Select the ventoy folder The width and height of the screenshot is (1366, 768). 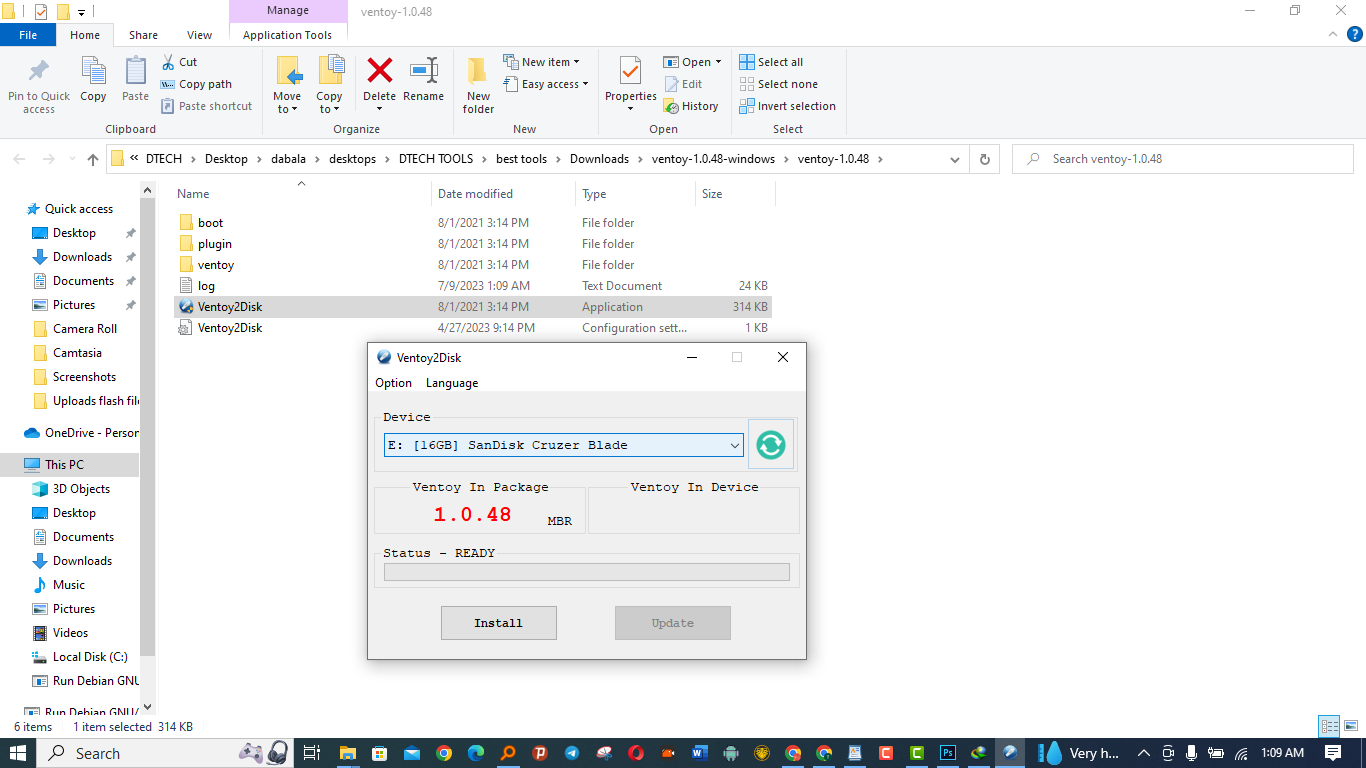pos(215,265)
